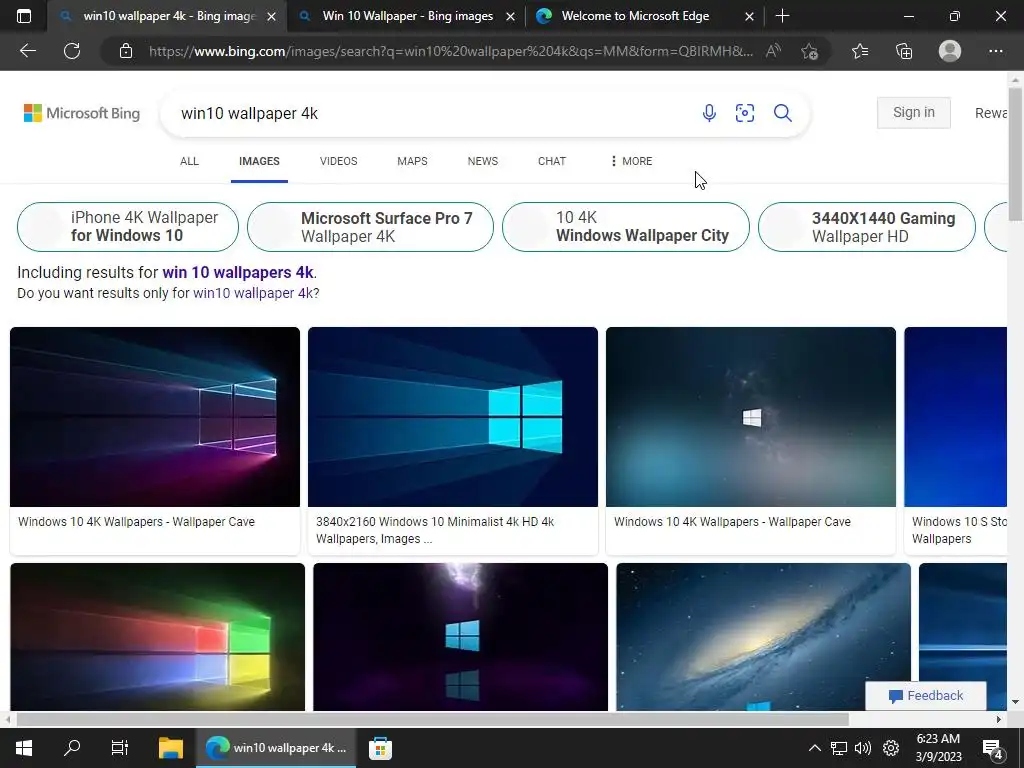Image resolution: width=1024 pixels, height=768 pixels.
Task: Open a new tab with plus icon
Action: pos(782,16)
